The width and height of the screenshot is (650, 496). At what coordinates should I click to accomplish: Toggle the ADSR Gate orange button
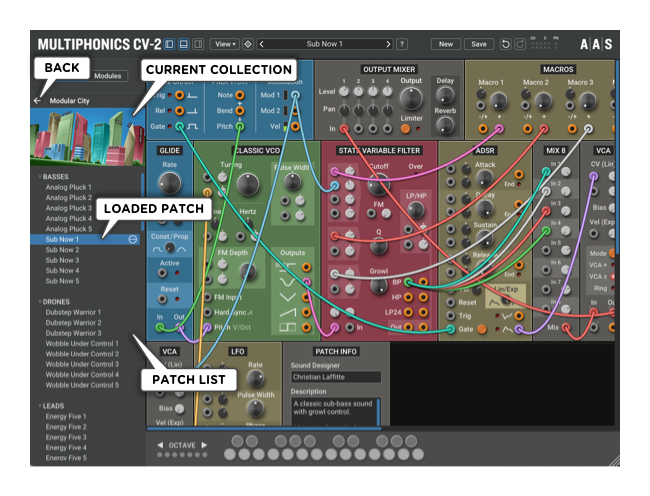click(x=481, y=329)
